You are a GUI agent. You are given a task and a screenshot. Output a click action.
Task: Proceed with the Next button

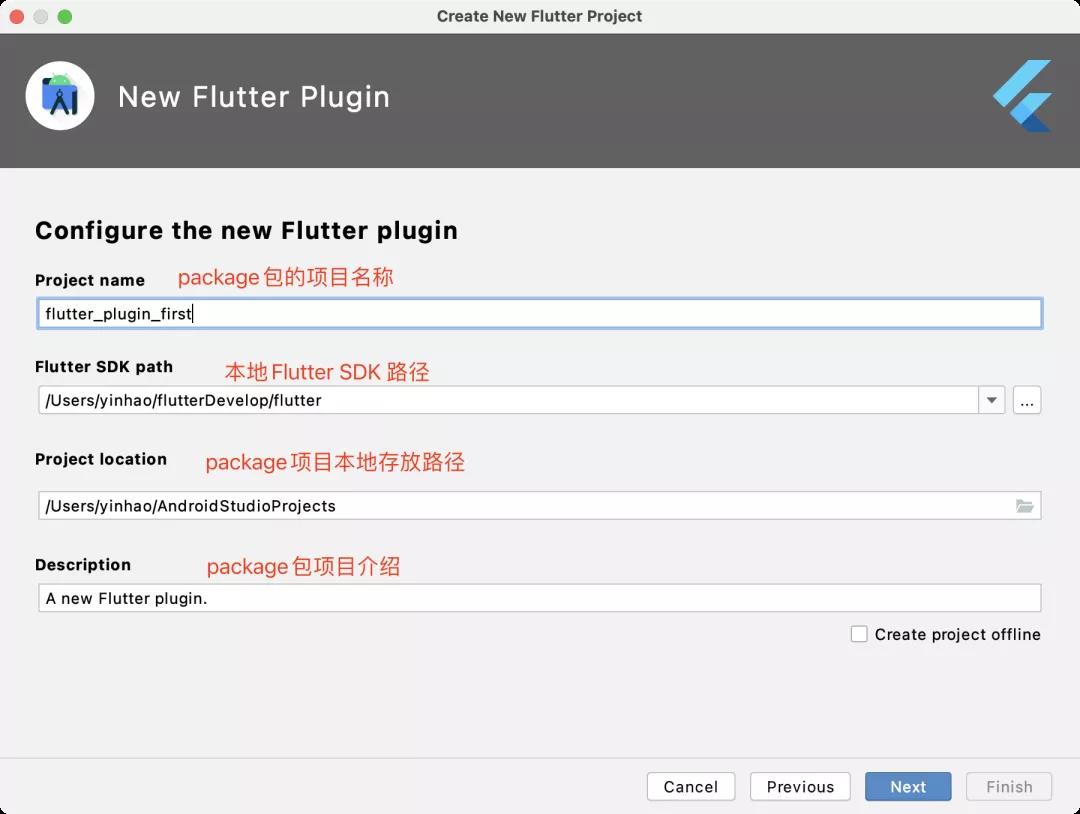click(908, 786)
